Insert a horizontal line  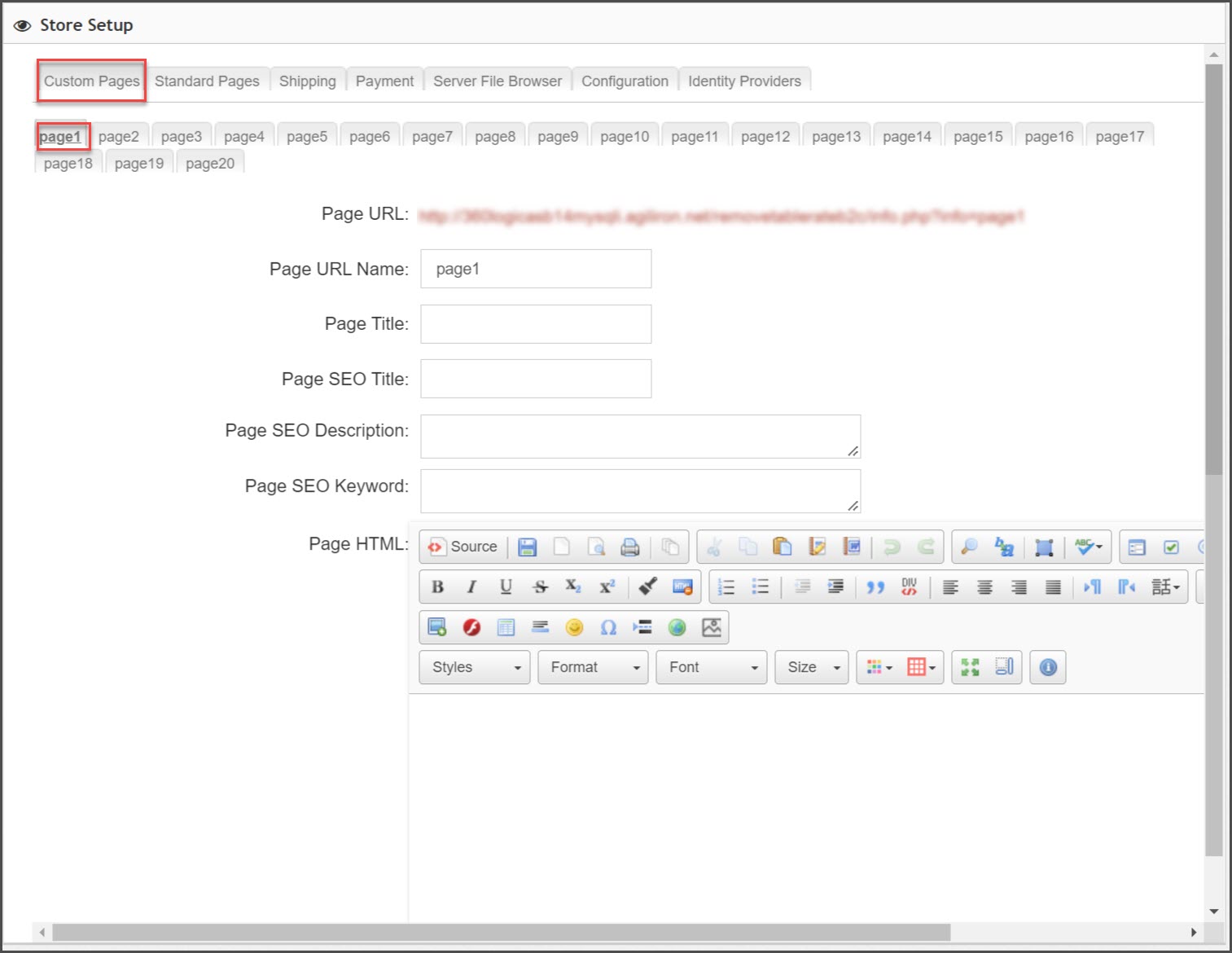(540, 627)
